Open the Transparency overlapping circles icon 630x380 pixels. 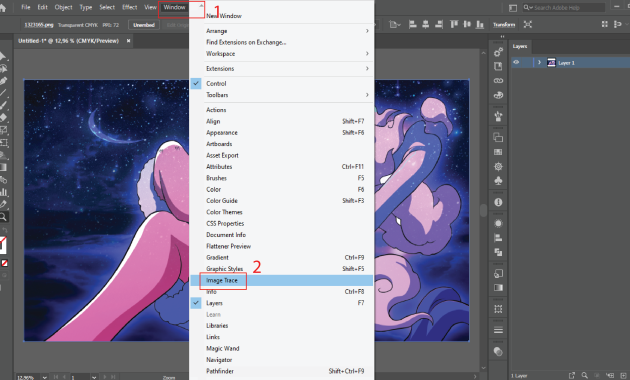(x=498, y=351)
